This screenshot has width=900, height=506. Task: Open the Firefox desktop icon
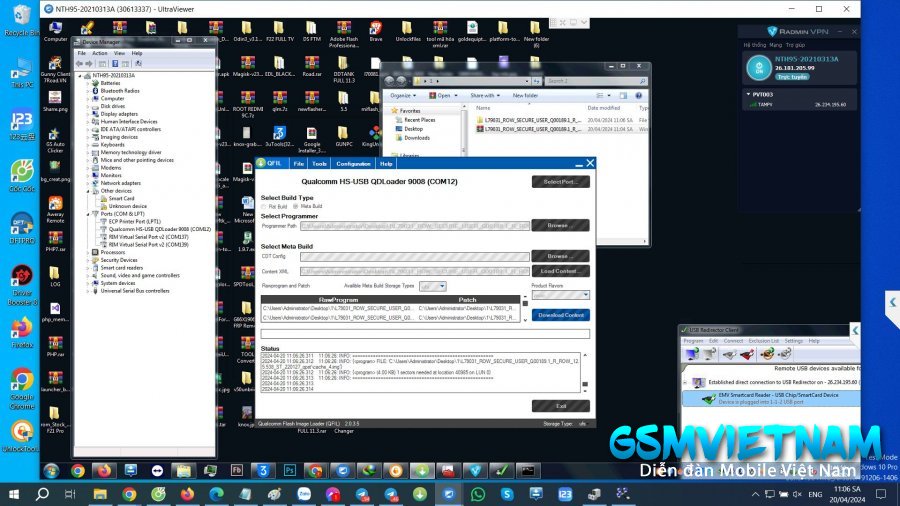(x=21, y=332)
